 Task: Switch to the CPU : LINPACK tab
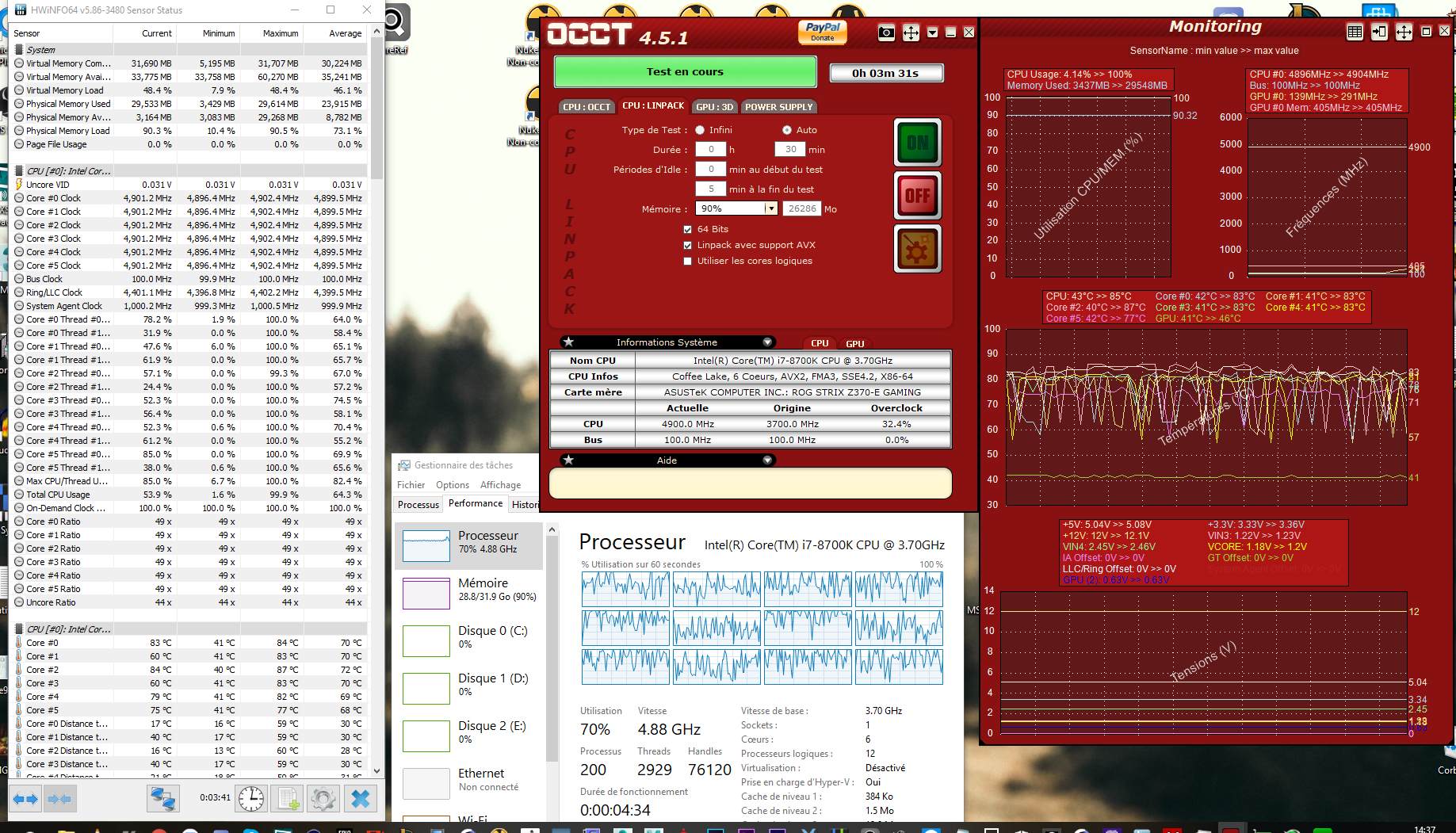tap(653, 106)
